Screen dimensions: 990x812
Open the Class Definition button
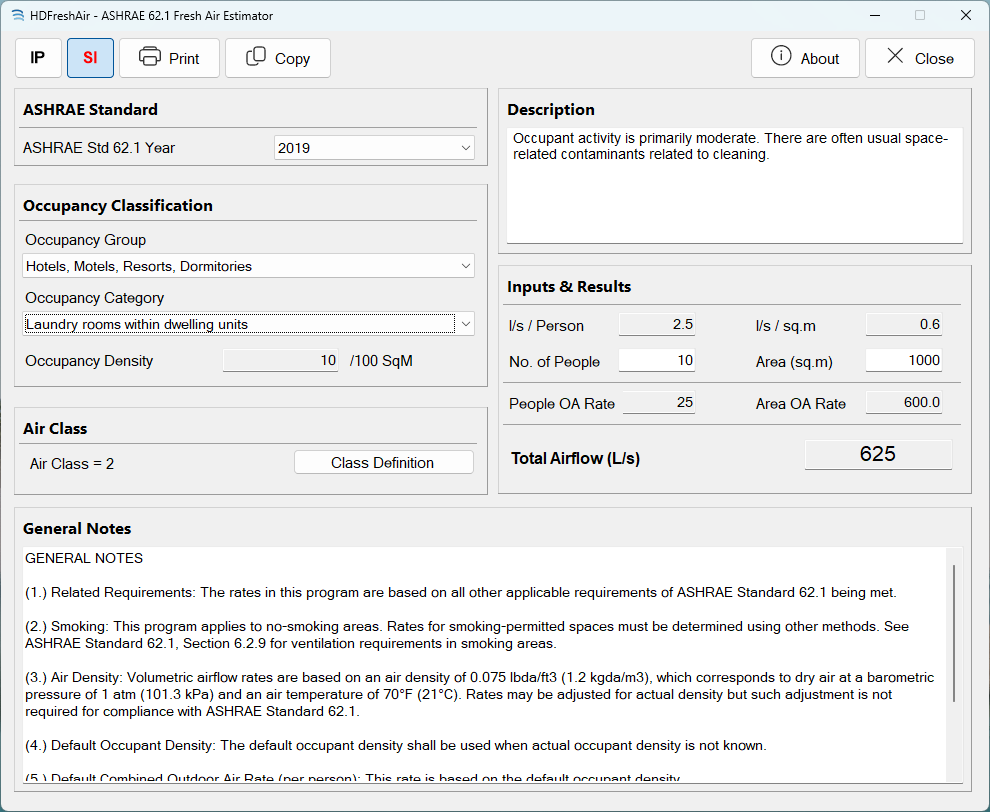(383, 463)
